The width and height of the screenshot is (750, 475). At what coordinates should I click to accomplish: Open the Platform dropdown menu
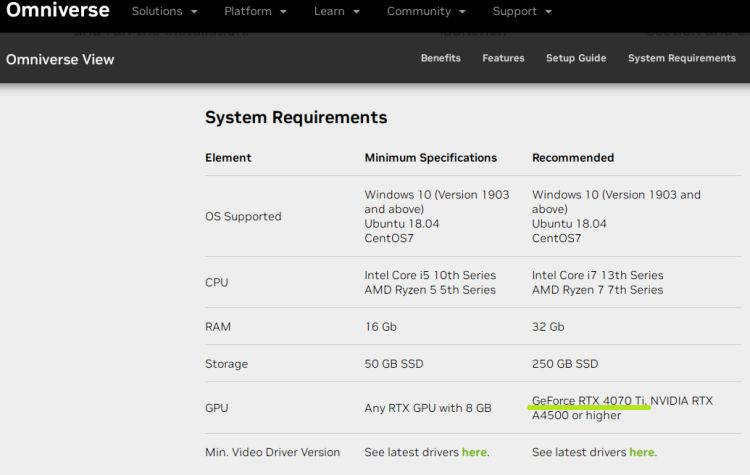[x=255, y=12]
